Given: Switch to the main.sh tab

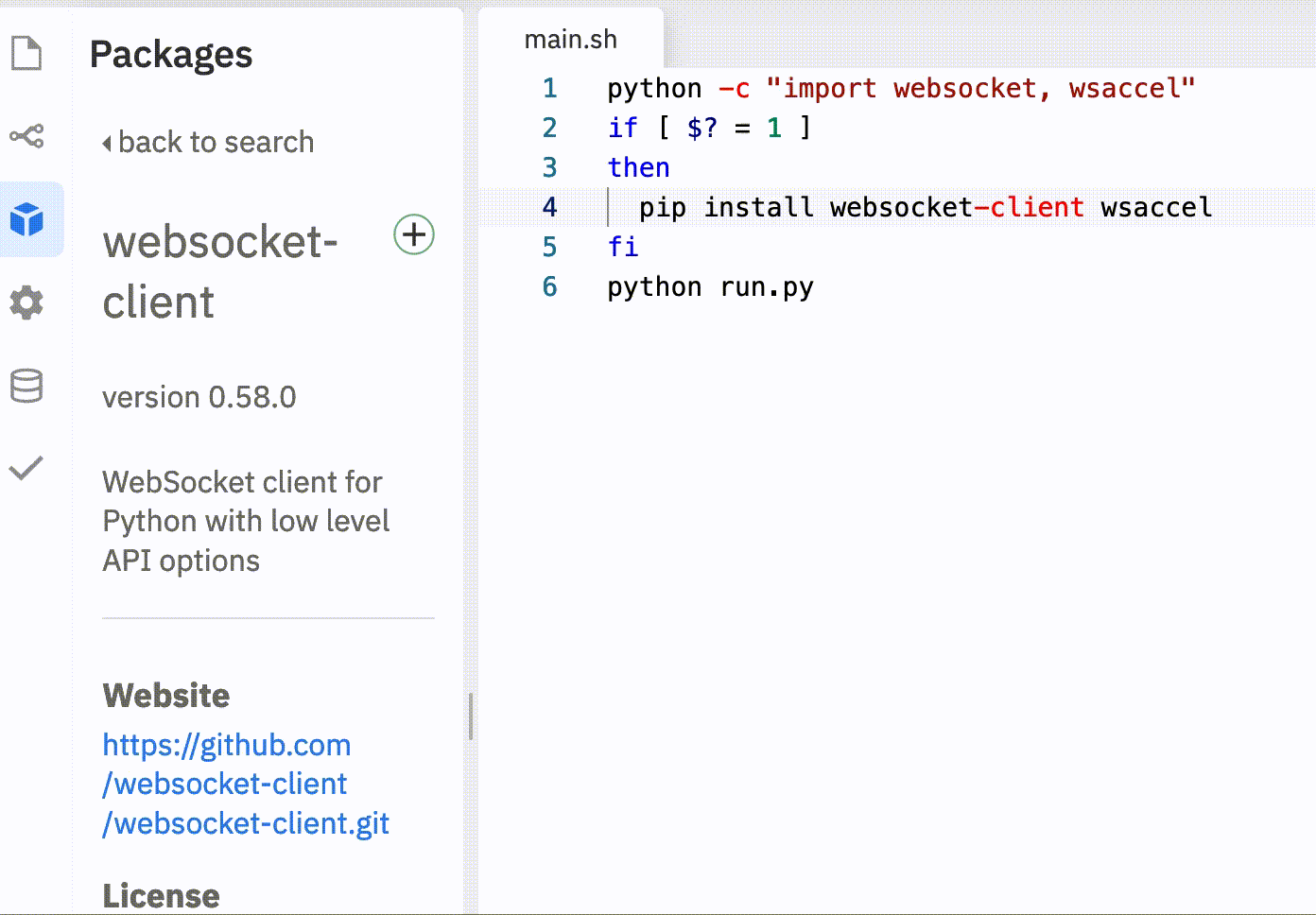Looking at the screenshot, I should [x=571, y=39].
